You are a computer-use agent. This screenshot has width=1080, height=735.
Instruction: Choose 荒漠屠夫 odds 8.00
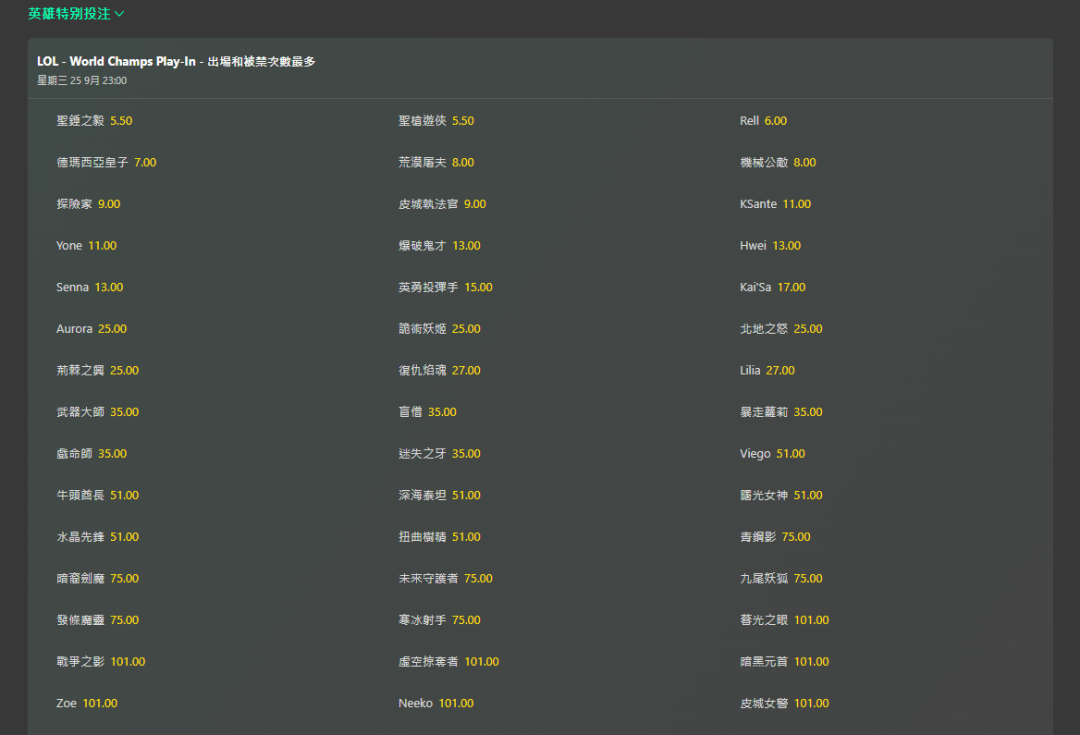(x=462, y=163)
